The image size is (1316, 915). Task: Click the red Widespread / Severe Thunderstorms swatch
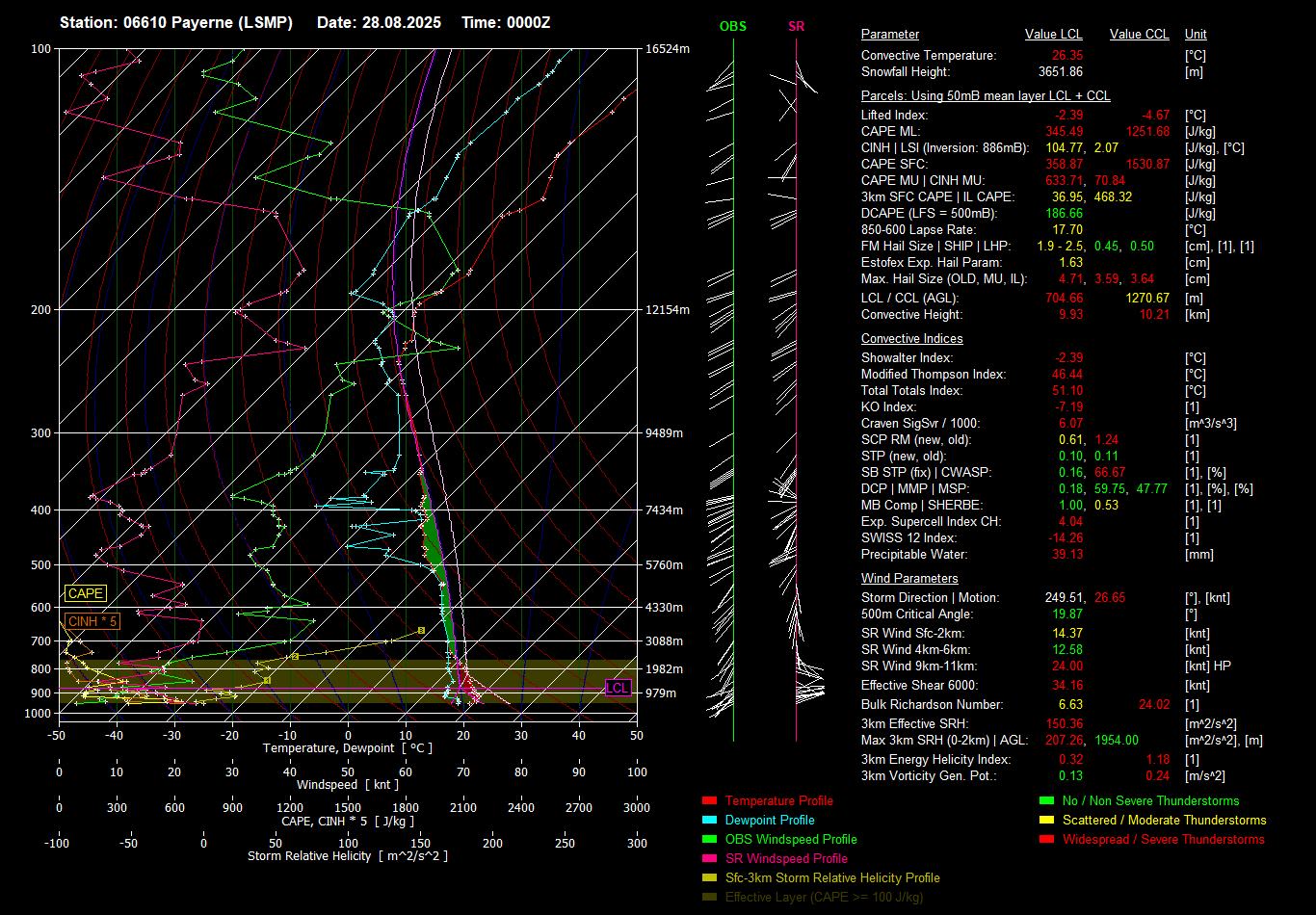click(x=1046, y=840)
